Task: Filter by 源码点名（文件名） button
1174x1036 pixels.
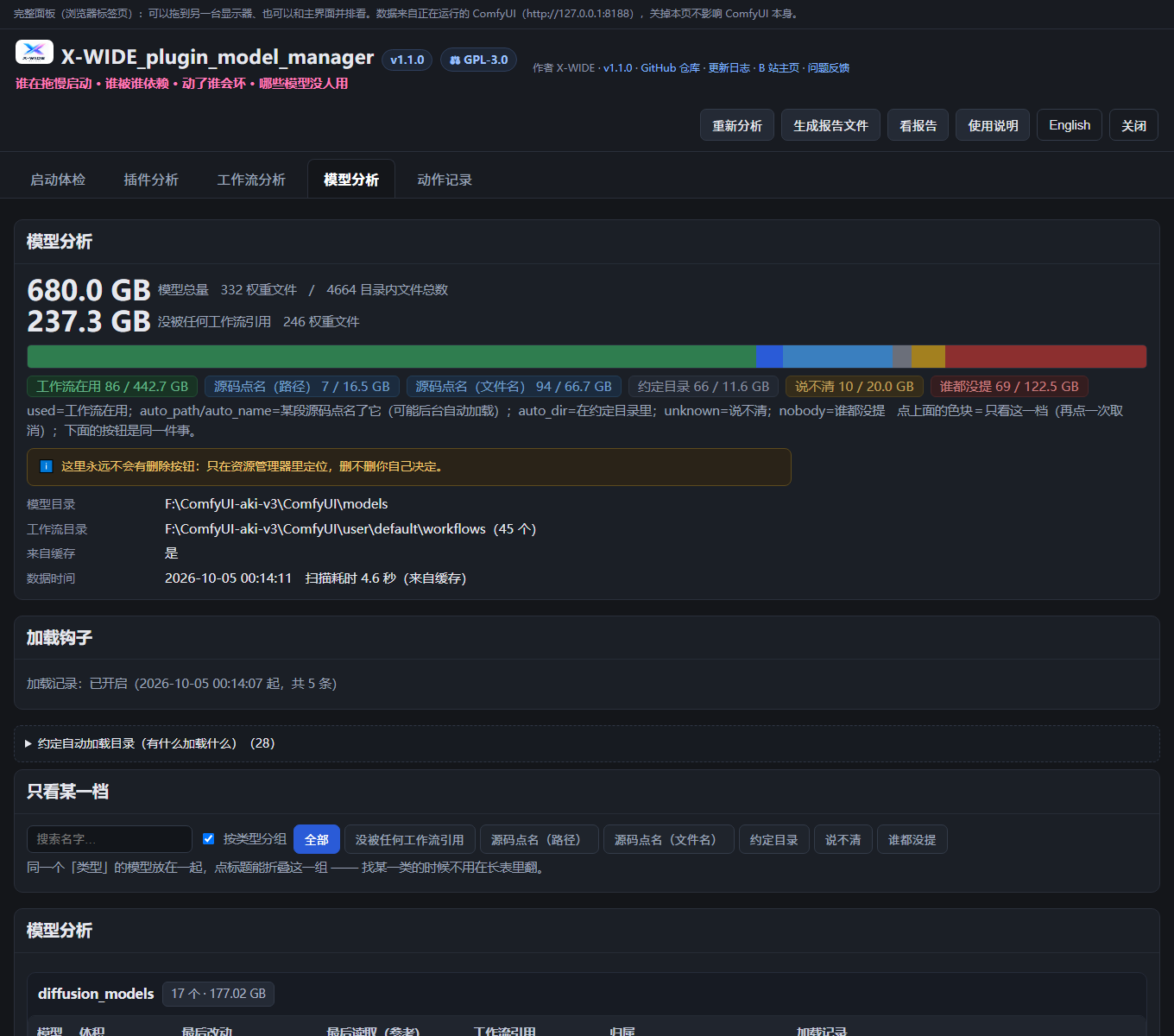Action: 669,839
